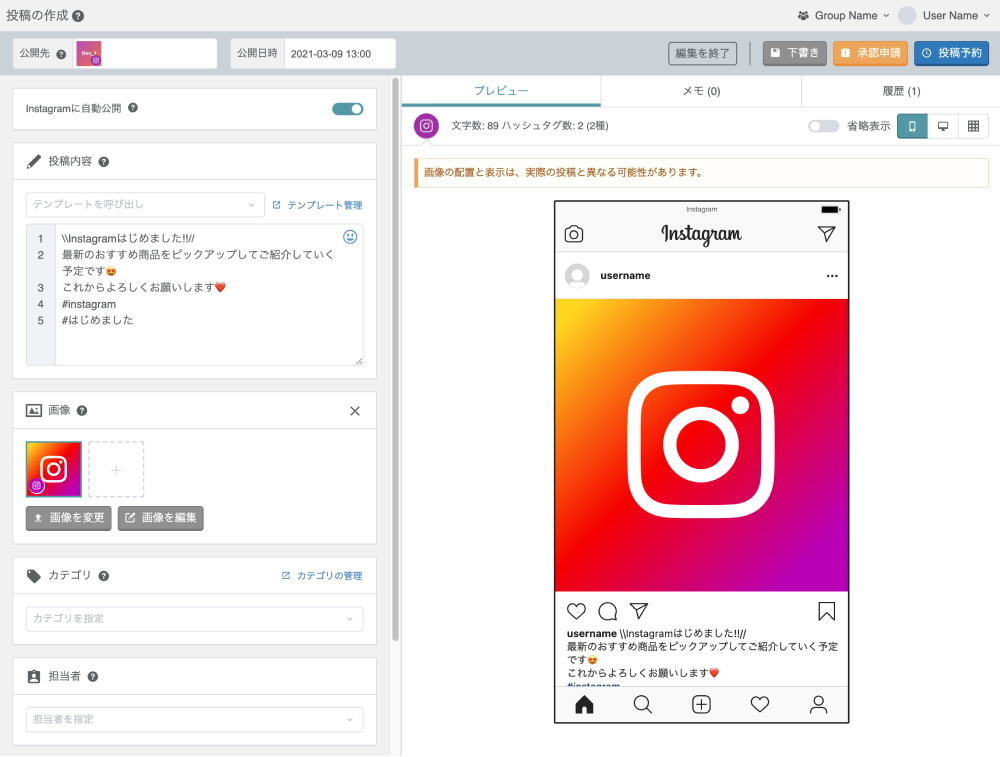Expand the テンプレートを呼び出し dropdown

[145, 205]
